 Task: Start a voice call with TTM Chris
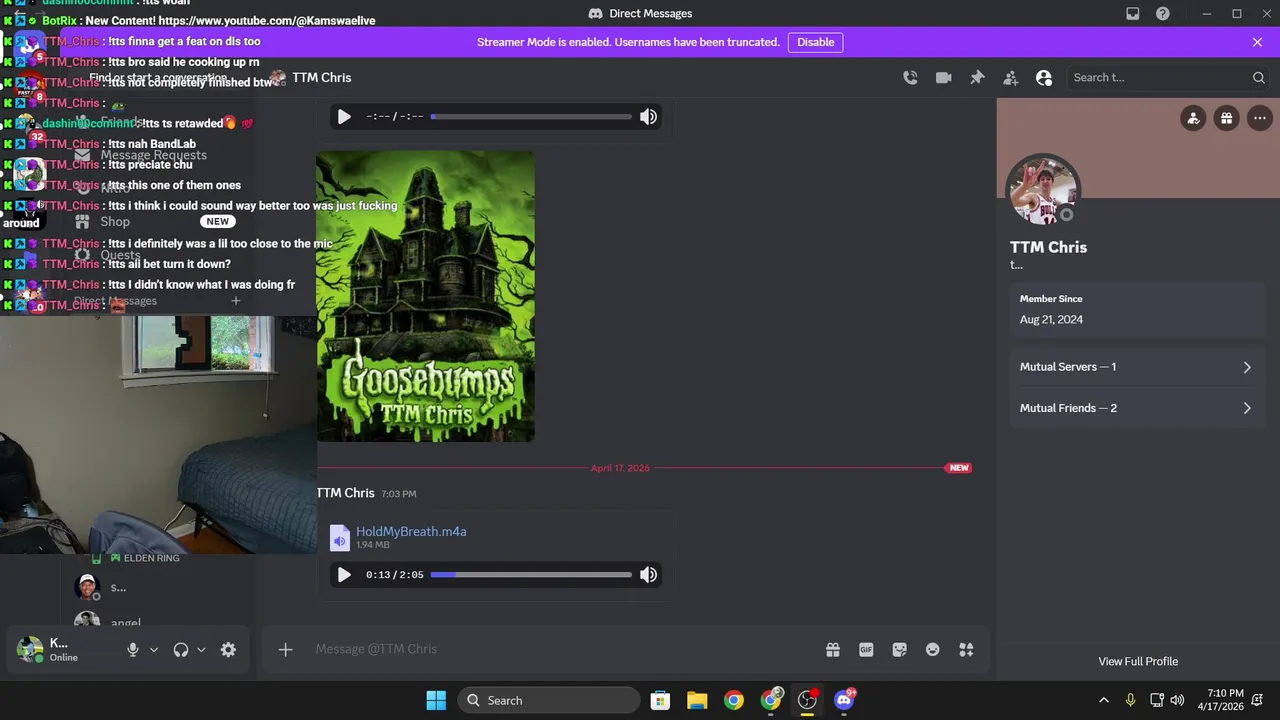910,77
